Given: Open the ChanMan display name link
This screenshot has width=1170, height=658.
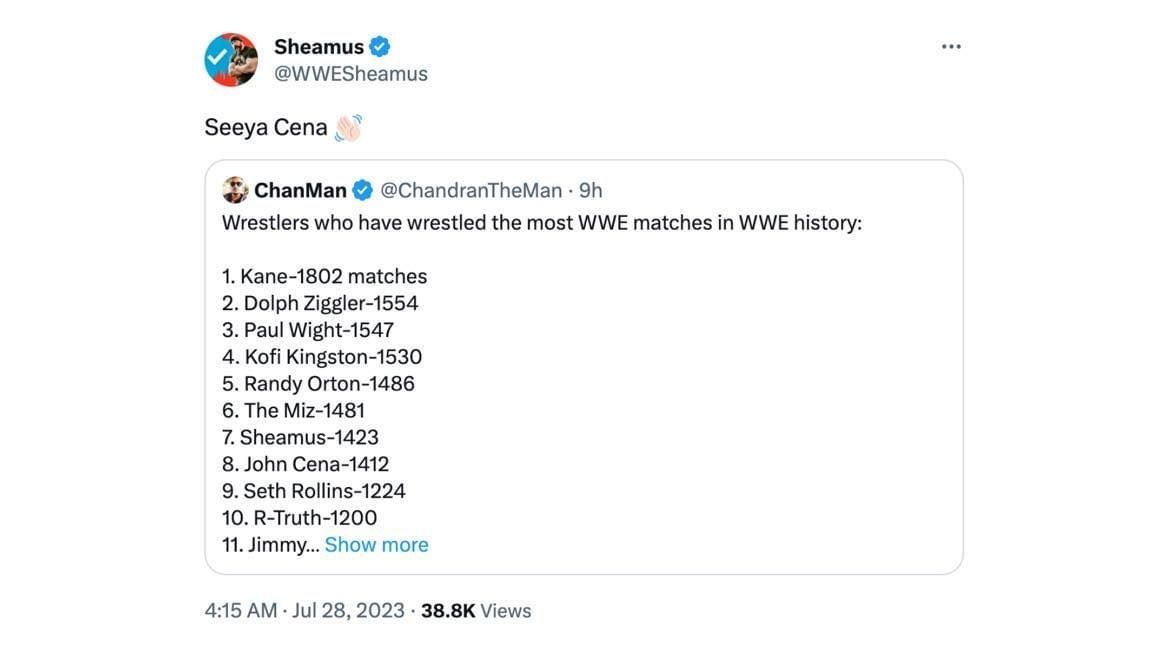Looking at the screenshot, I should click(x=300, y=190).
